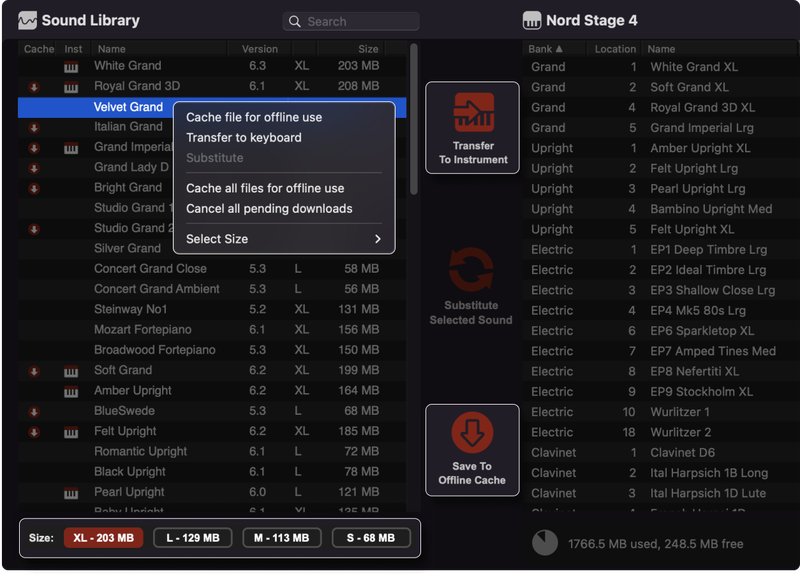The image size is (800, 576).
Task: Click the storage usage pie chart
Action: click(545, 543)
